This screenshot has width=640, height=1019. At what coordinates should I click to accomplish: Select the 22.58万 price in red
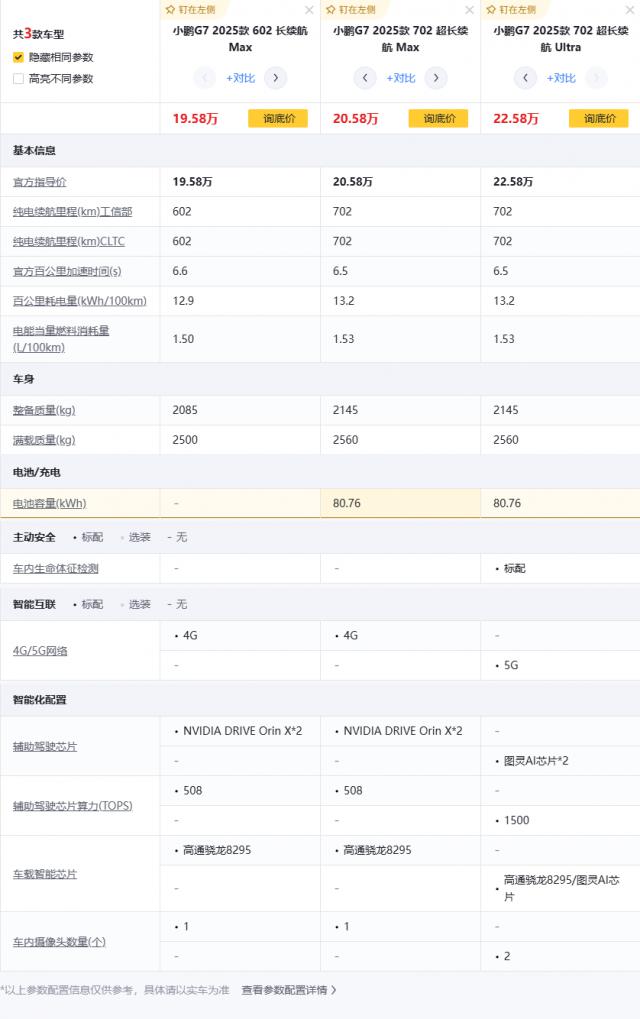point(516,118)
